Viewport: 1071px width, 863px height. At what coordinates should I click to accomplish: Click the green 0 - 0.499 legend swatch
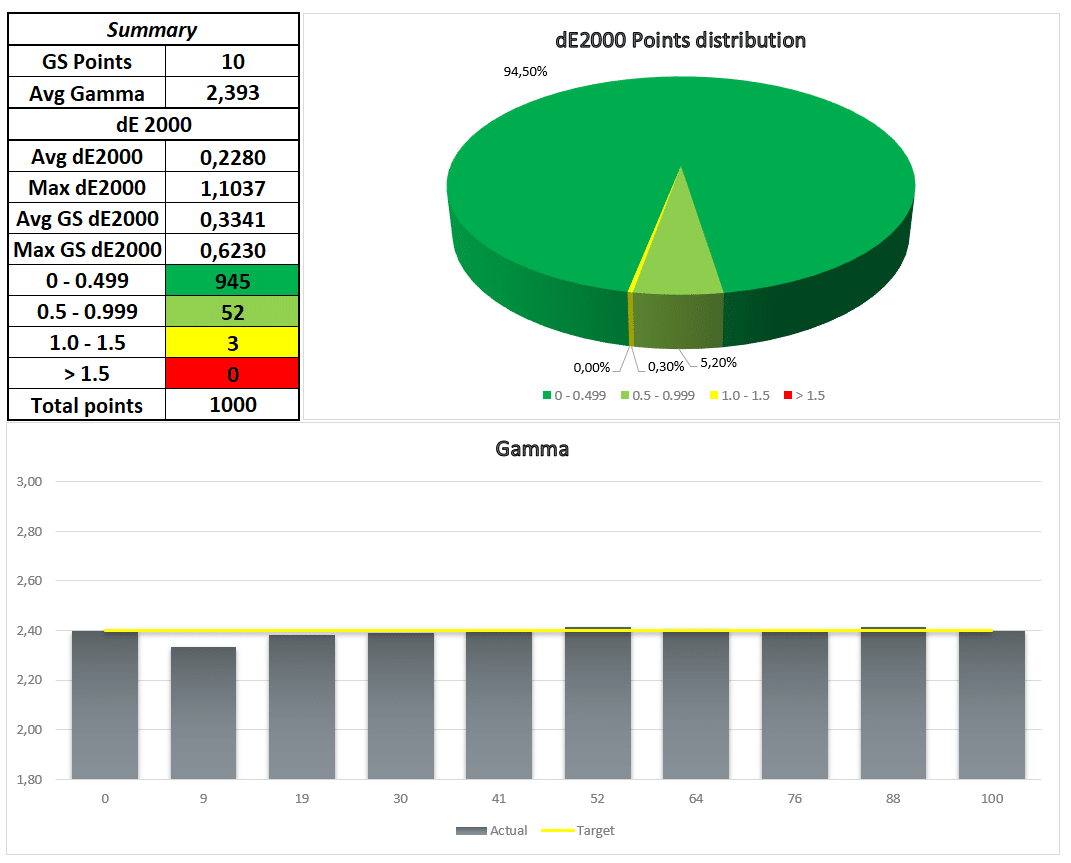[x=547, y=395]
